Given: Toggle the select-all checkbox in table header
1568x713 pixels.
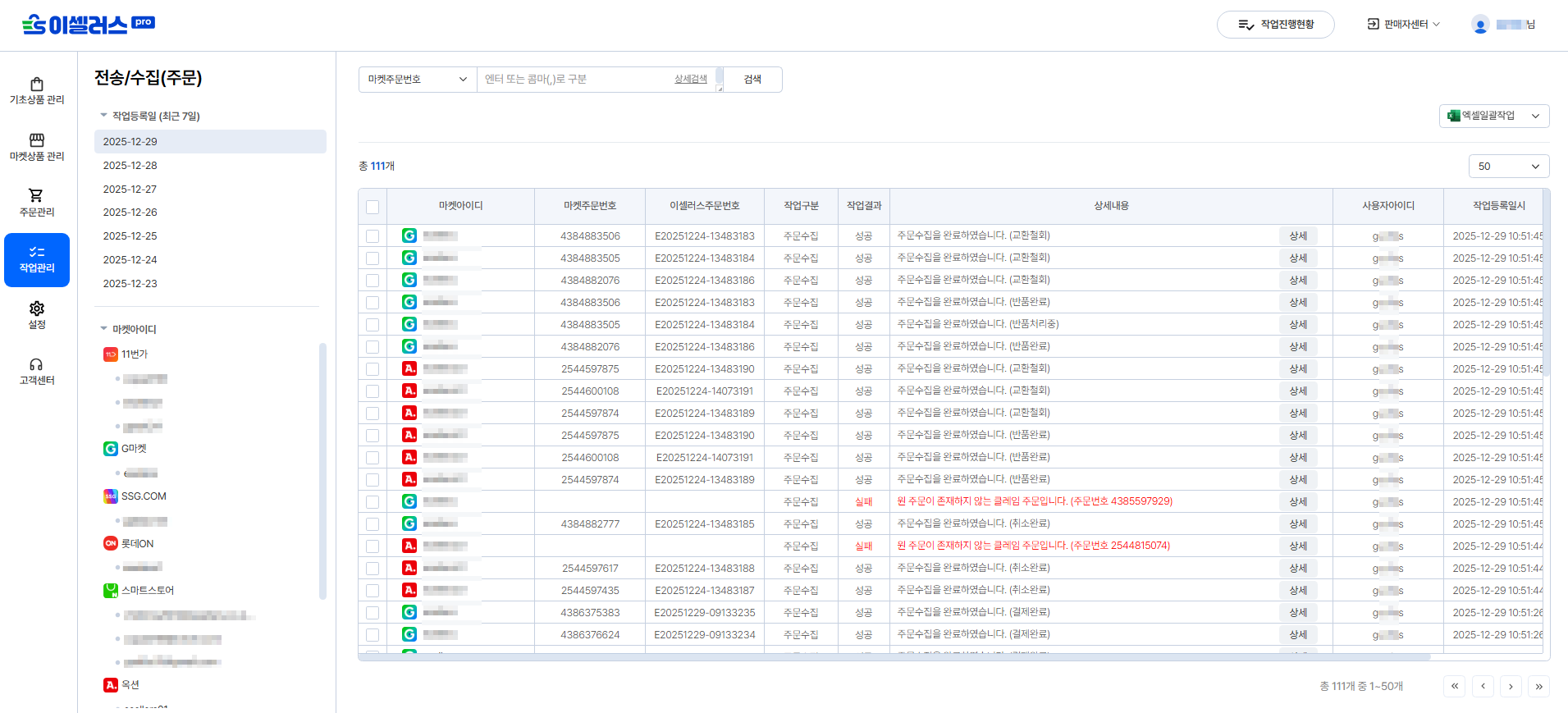Looking at the screenshot, I should pyautogui.click(x=373, y=207).
